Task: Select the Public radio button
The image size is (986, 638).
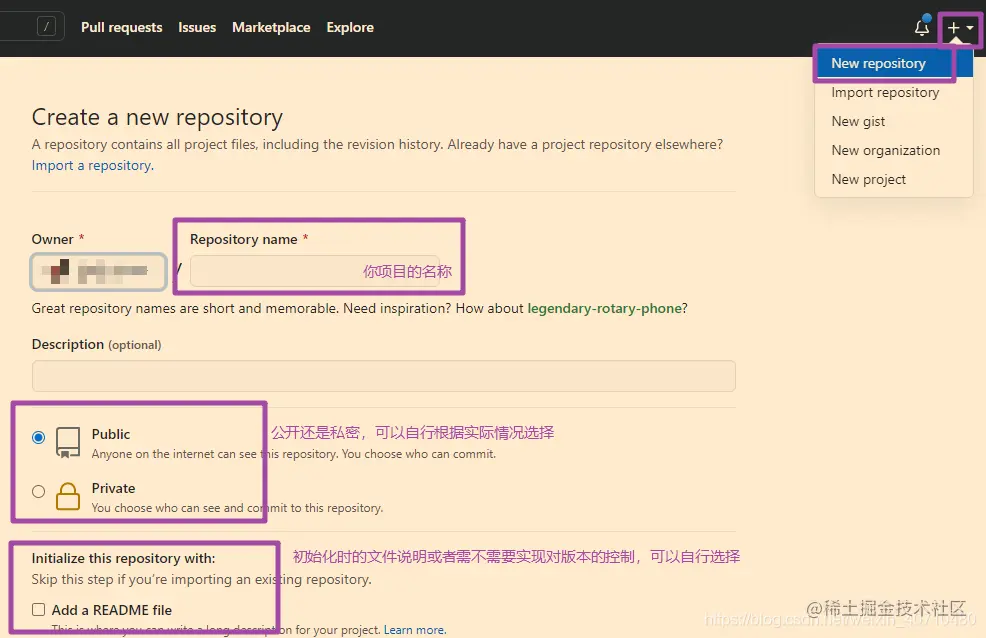Action: [38, 437]
